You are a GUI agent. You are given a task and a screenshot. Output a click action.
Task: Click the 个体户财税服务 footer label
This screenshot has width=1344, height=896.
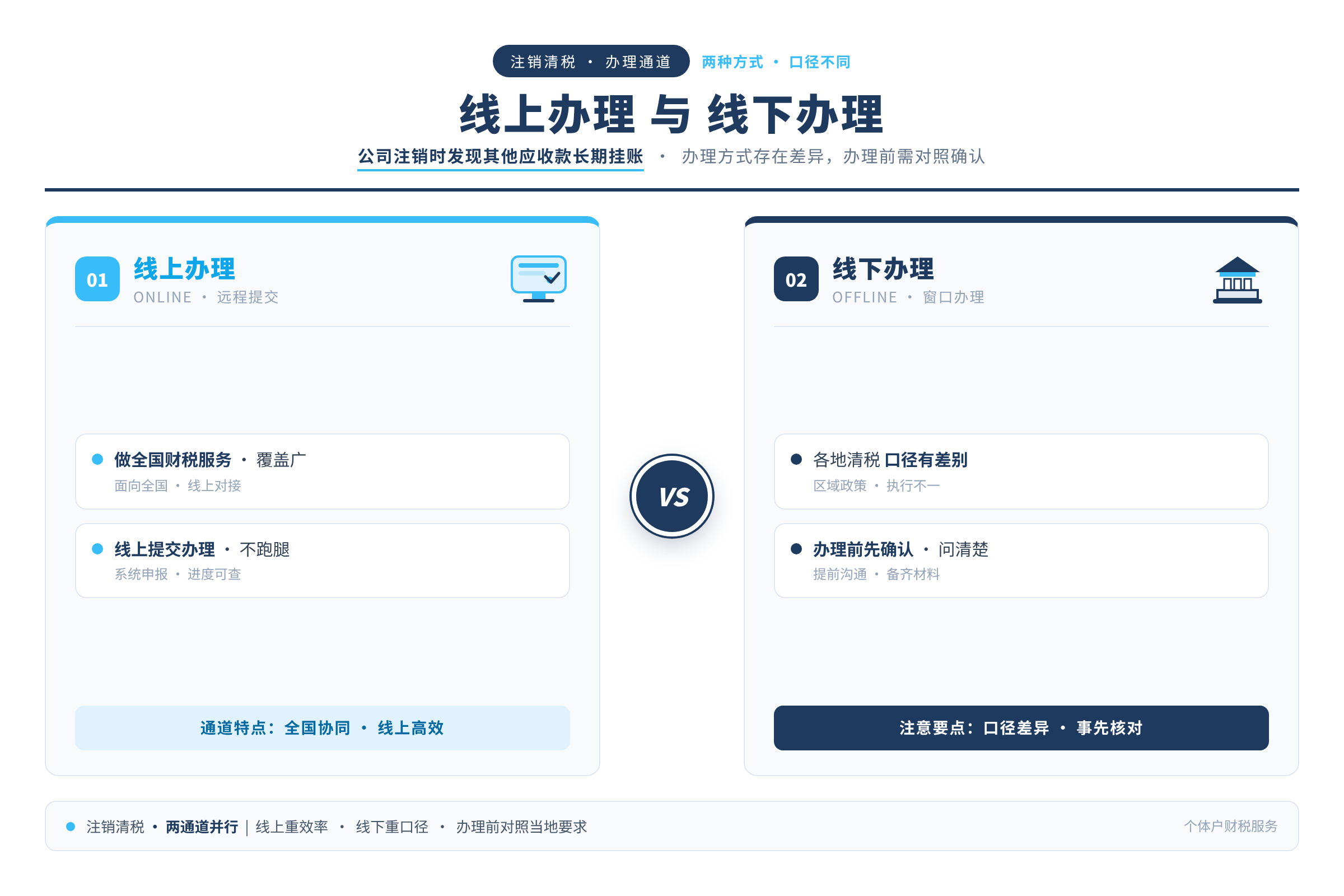click(1230, 827)
